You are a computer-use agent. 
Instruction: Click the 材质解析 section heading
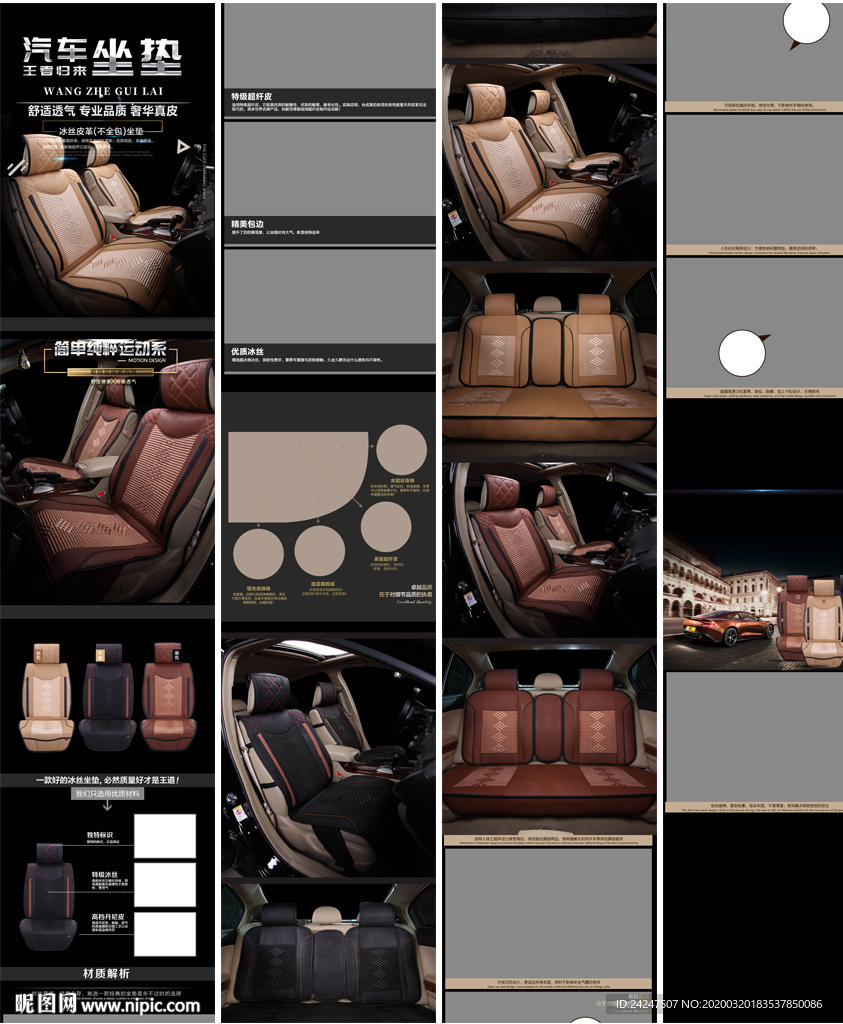click(x=106, y=973)
